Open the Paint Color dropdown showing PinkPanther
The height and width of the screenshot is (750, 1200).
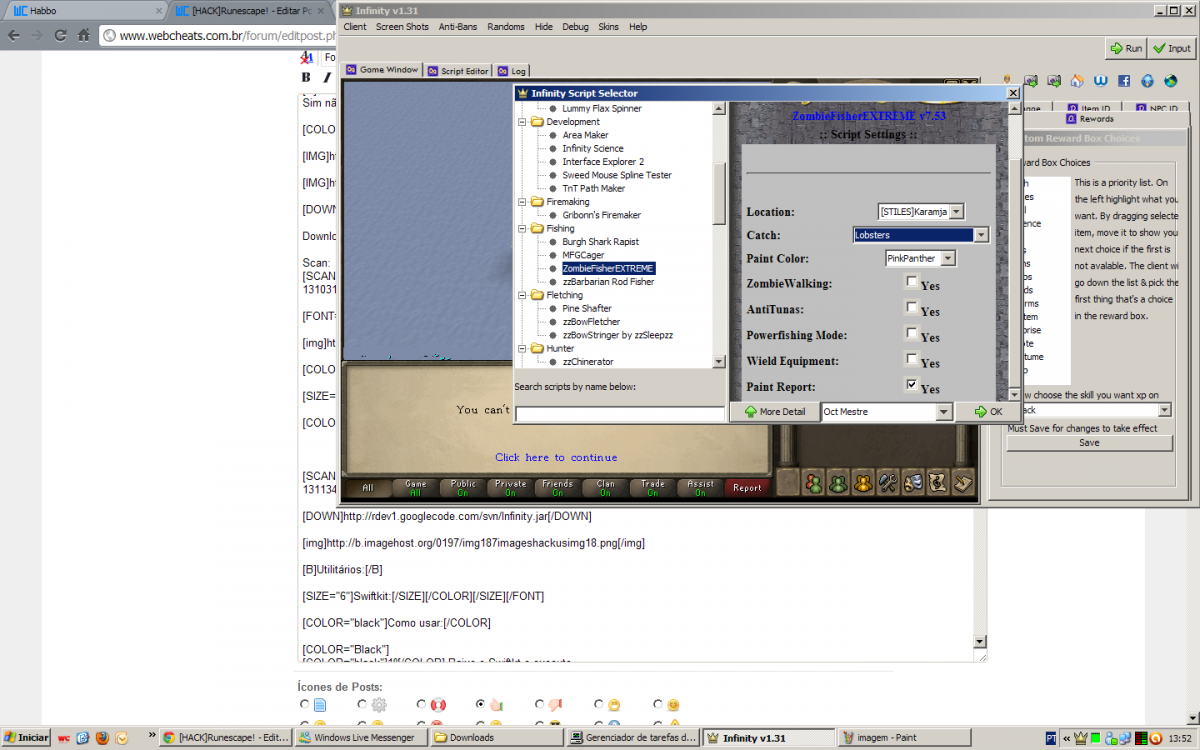coord(920,259)
